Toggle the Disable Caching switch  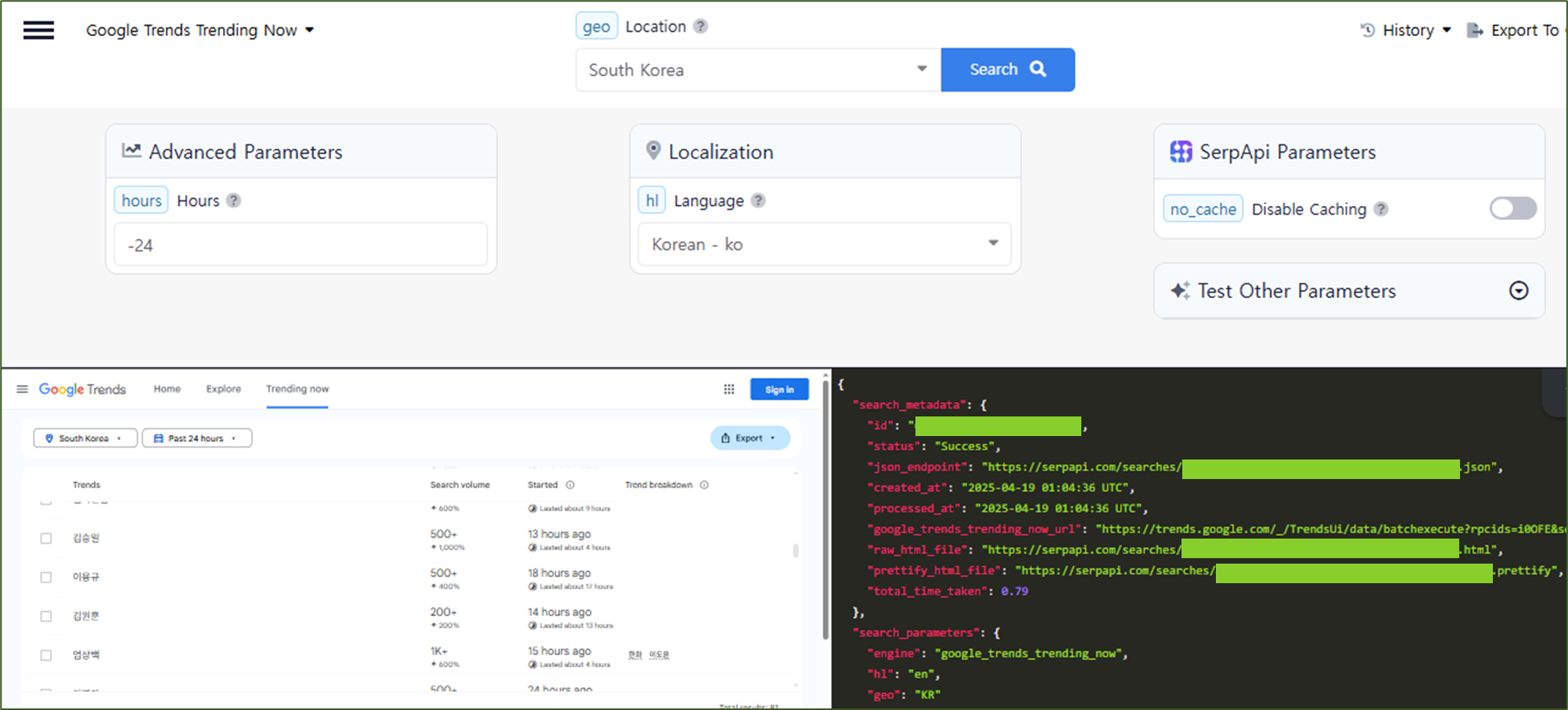coord(1513,208)
